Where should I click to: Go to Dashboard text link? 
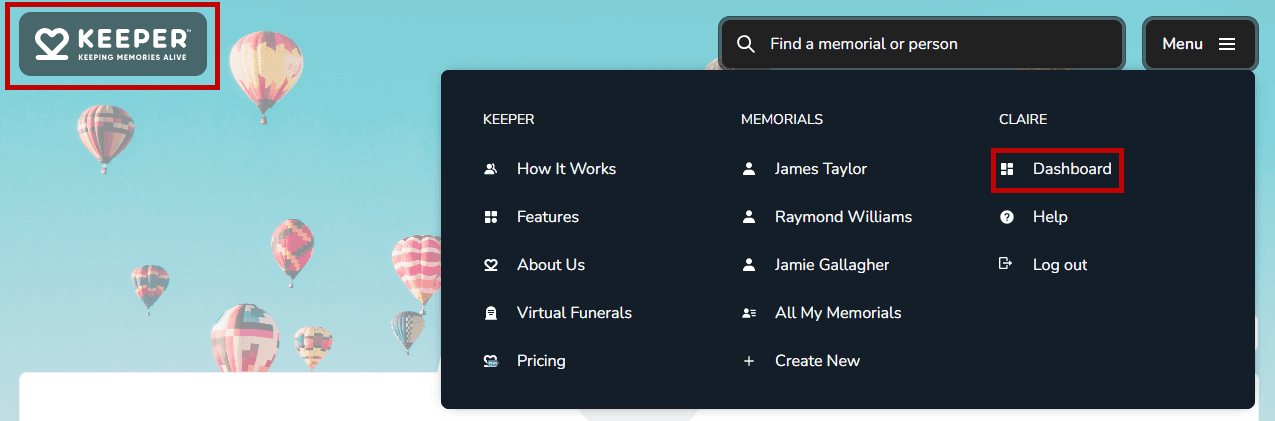coord(1072,169)
